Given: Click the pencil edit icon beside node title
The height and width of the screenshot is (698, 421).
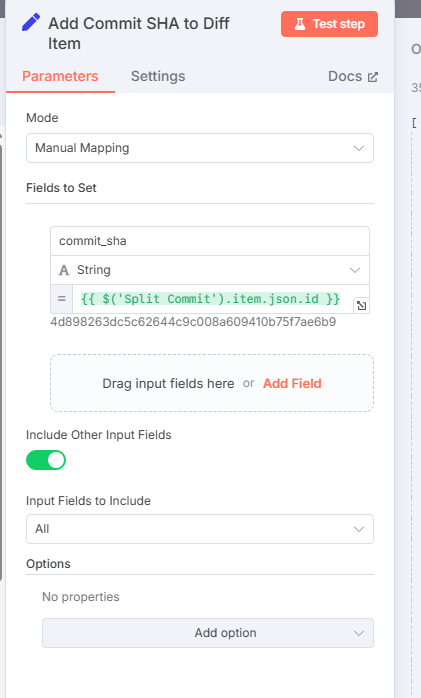Looking at the screenshot, I should (31, 22).
